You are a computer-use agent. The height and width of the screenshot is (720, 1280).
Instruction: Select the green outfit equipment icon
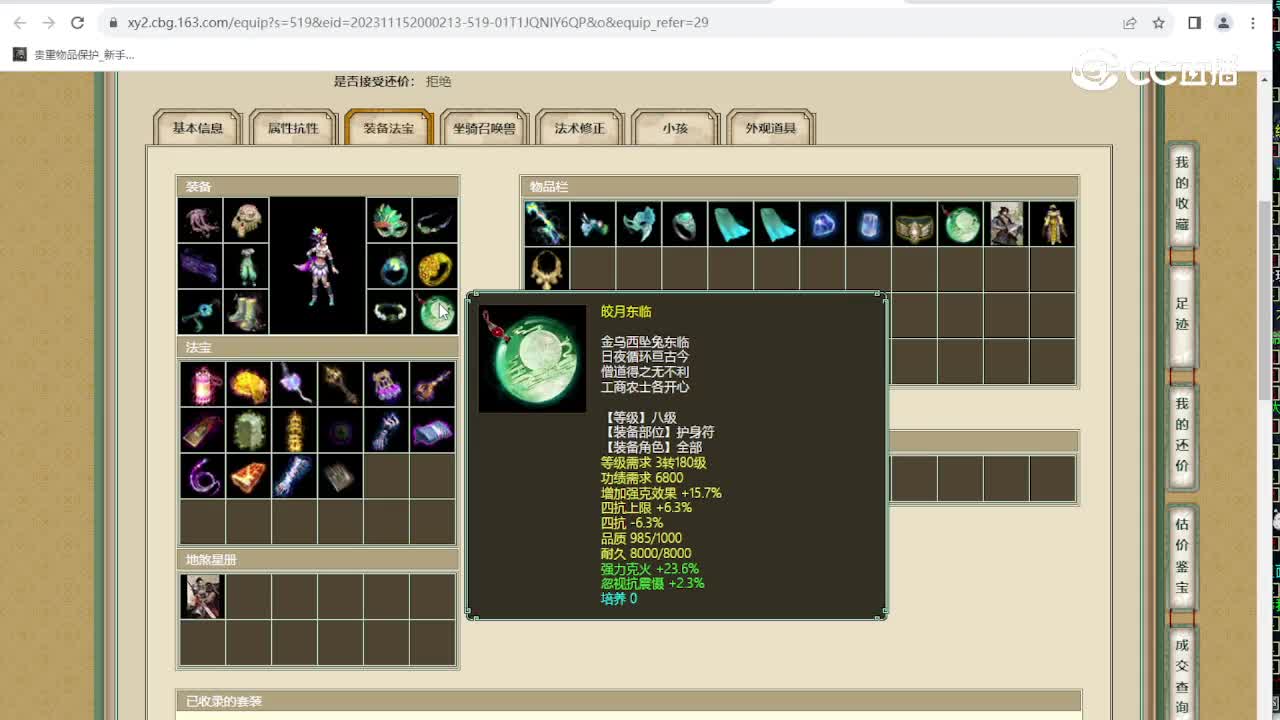(x=246, y=265)
